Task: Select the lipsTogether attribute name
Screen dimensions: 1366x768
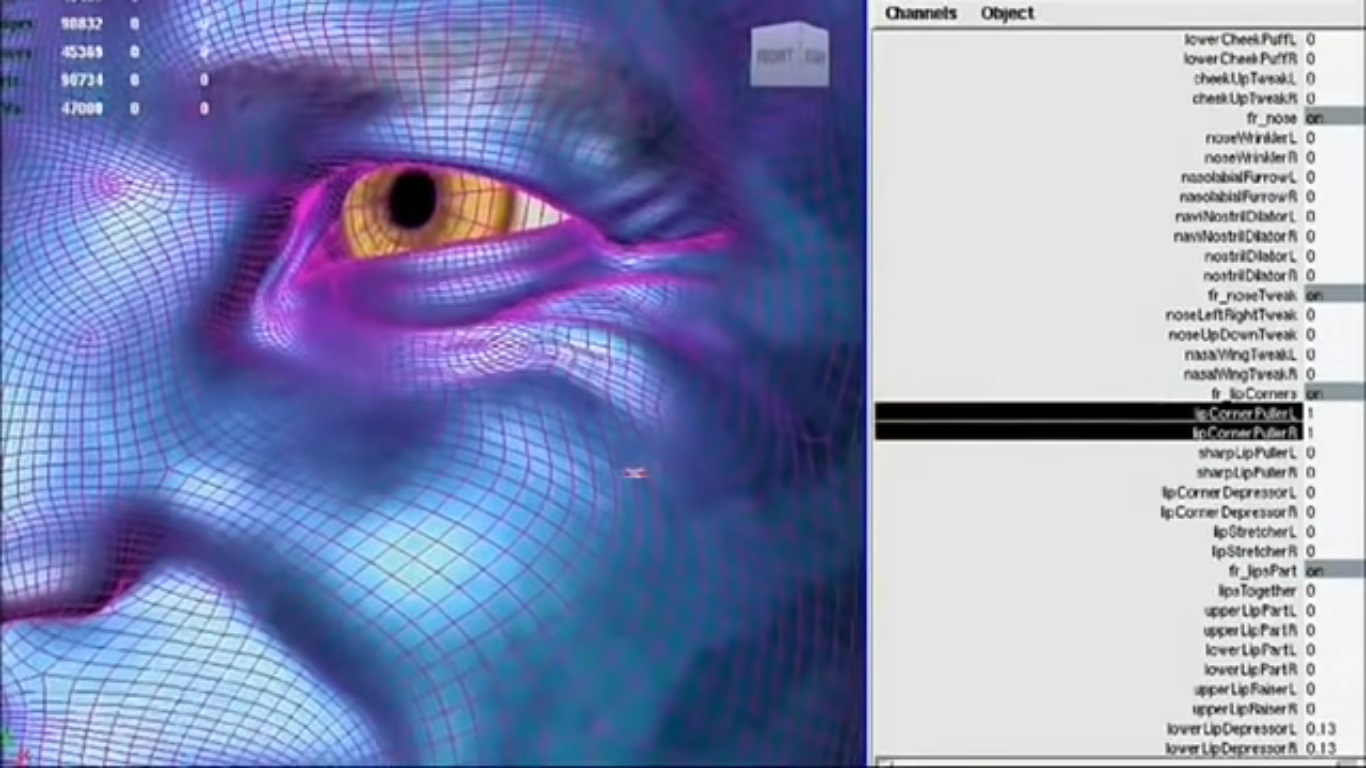Action: click(x=1256, y=591)
